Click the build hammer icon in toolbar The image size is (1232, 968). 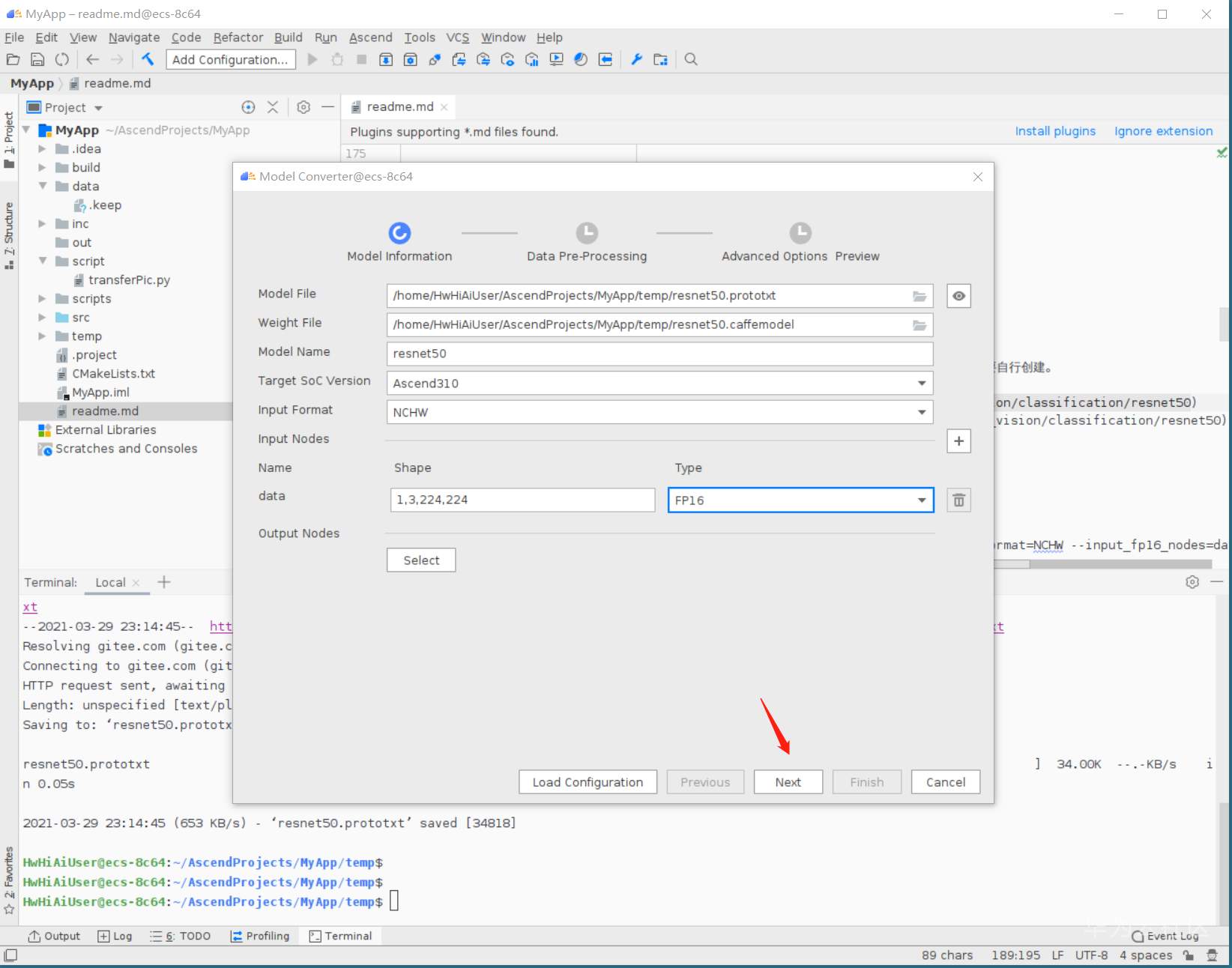click(148, 59)
